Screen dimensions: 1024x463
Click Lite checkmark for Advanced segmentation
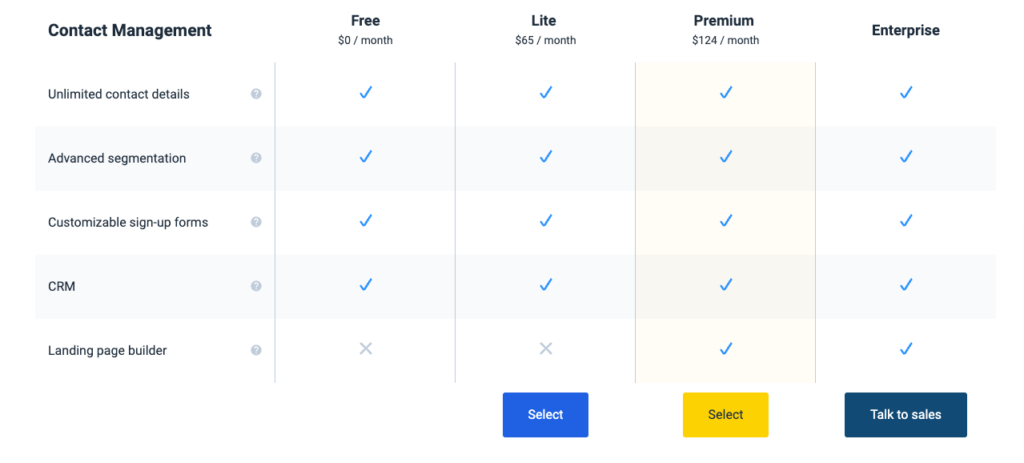[546, 157]
